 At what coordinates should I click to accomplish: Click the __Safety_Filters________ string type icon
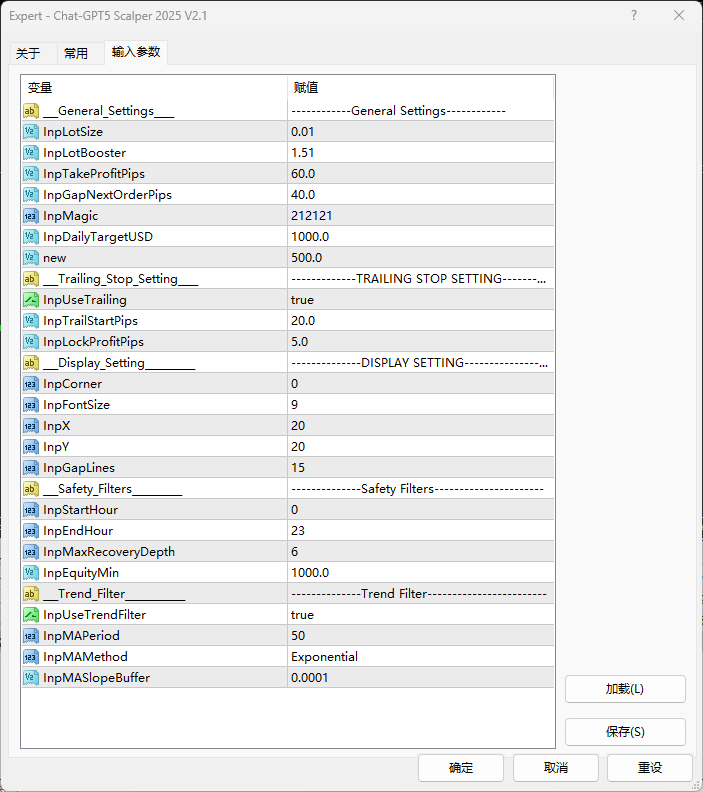tap(31, 489)
